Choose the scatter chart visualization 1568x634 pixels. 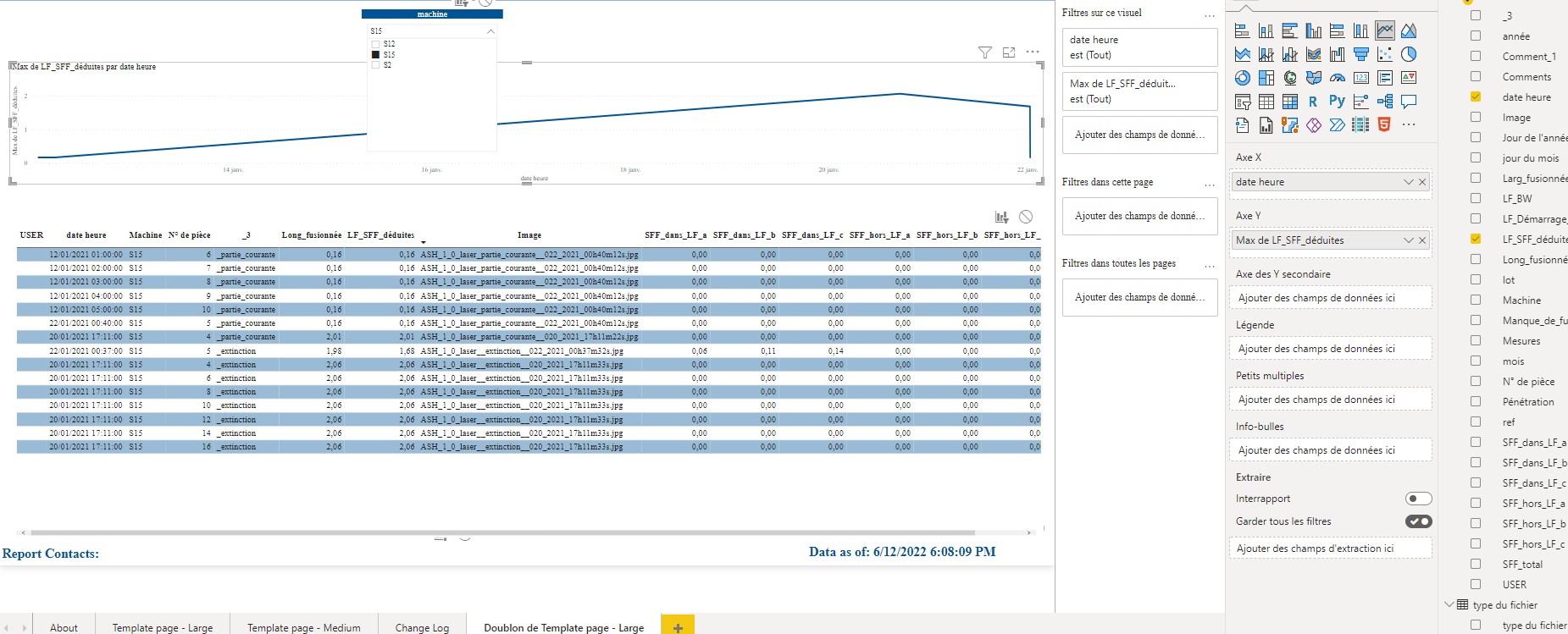click(1385, 54)
